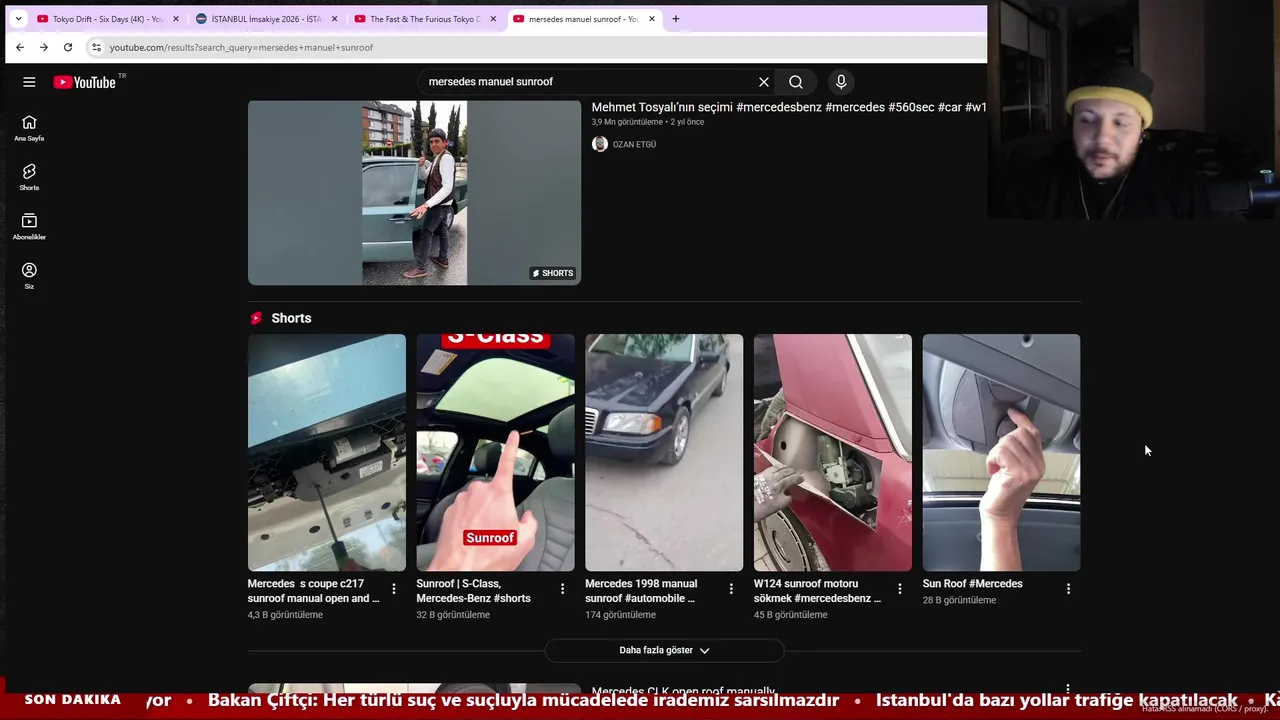The image size is (1280, 720).
Task: Click the OZAN ETGÜ channel avatar
Action: [600, 144]
